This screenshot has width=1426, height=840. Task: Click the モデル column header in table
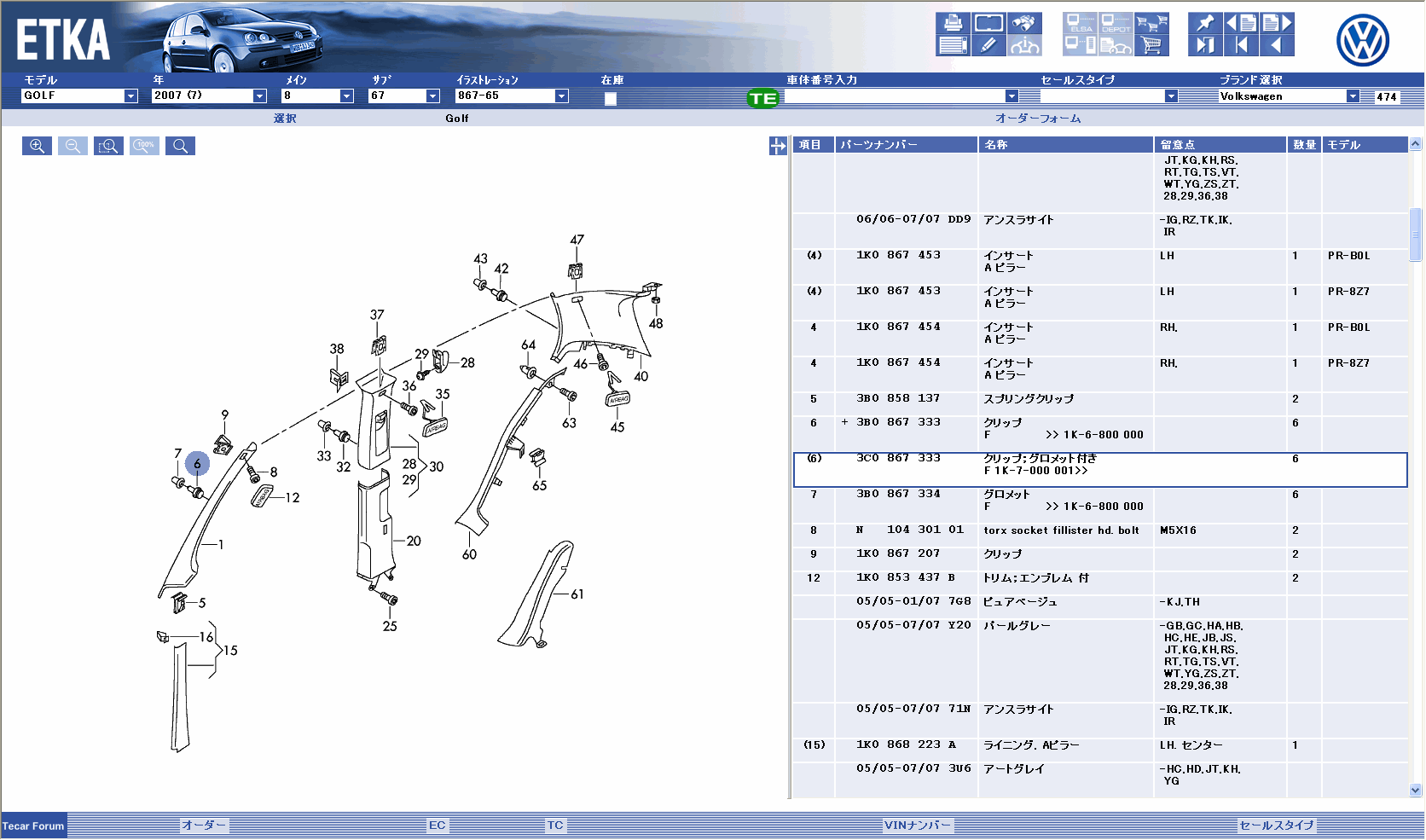coord(1365,145)
